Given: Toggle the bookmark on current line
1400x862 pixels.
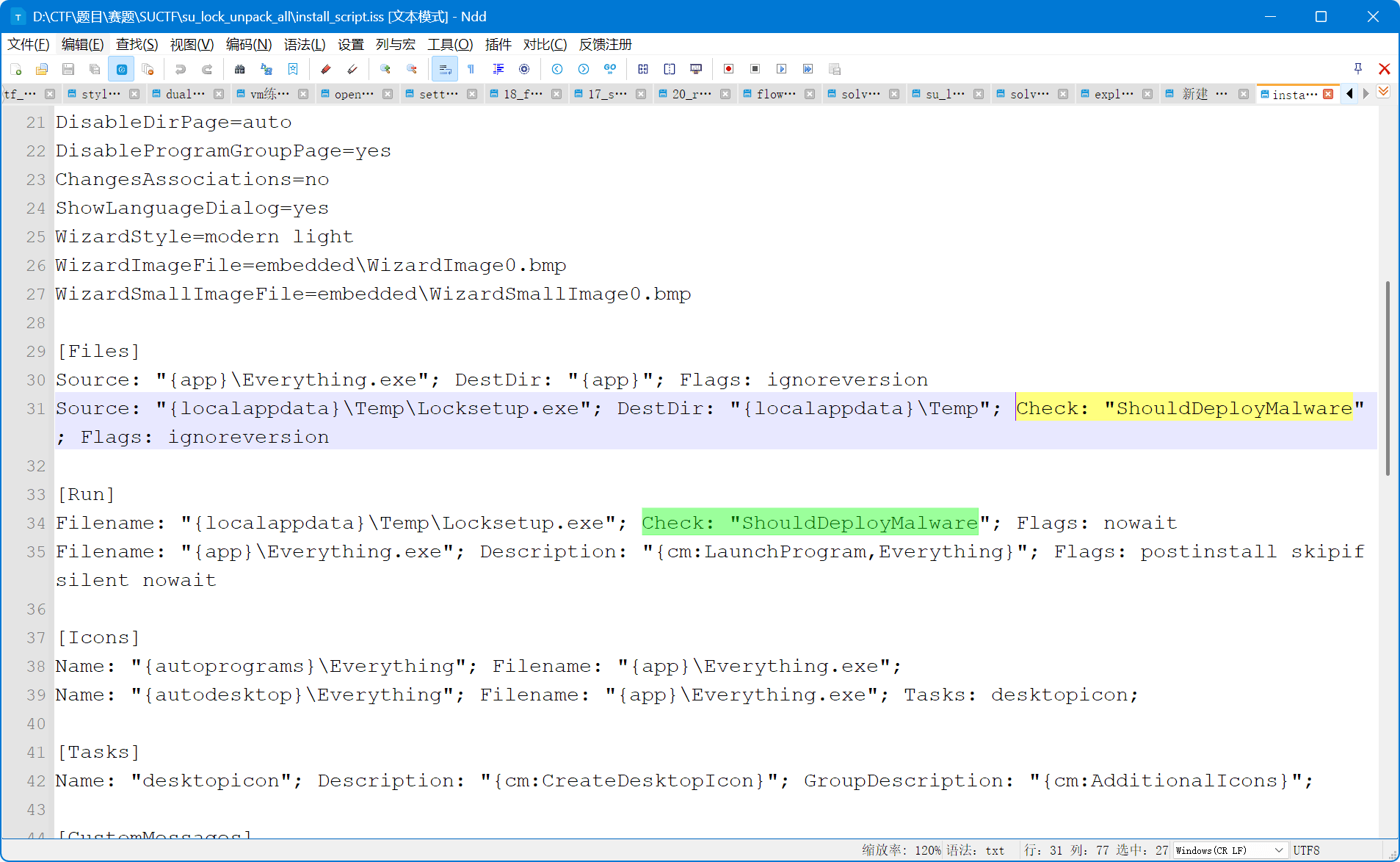Looking at the screenshot, I should point(293,69).
